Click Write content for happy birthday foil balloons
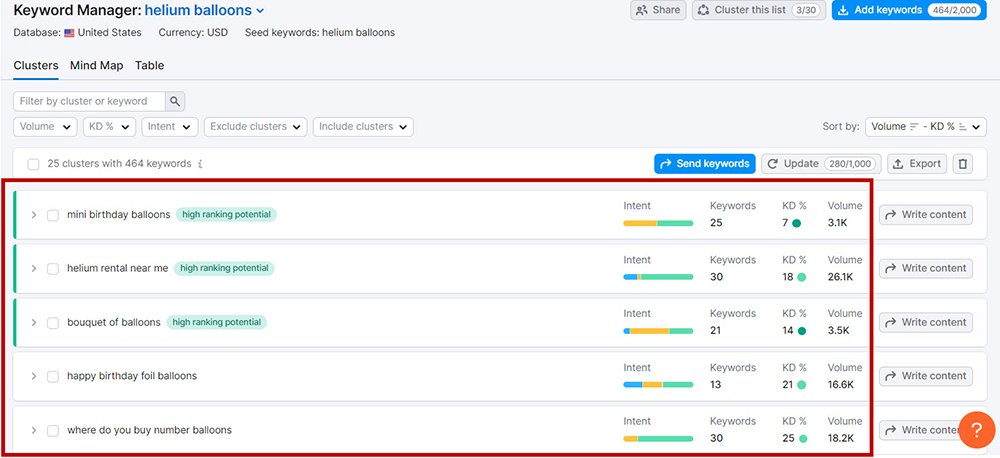 [926, 376]
